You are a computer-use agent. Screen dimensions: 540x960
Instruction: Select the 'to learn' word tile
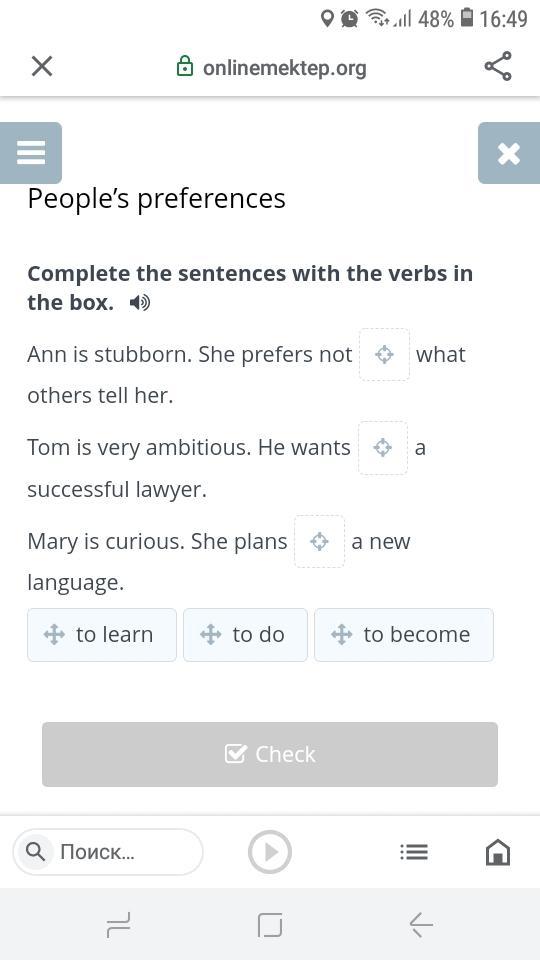102,634
